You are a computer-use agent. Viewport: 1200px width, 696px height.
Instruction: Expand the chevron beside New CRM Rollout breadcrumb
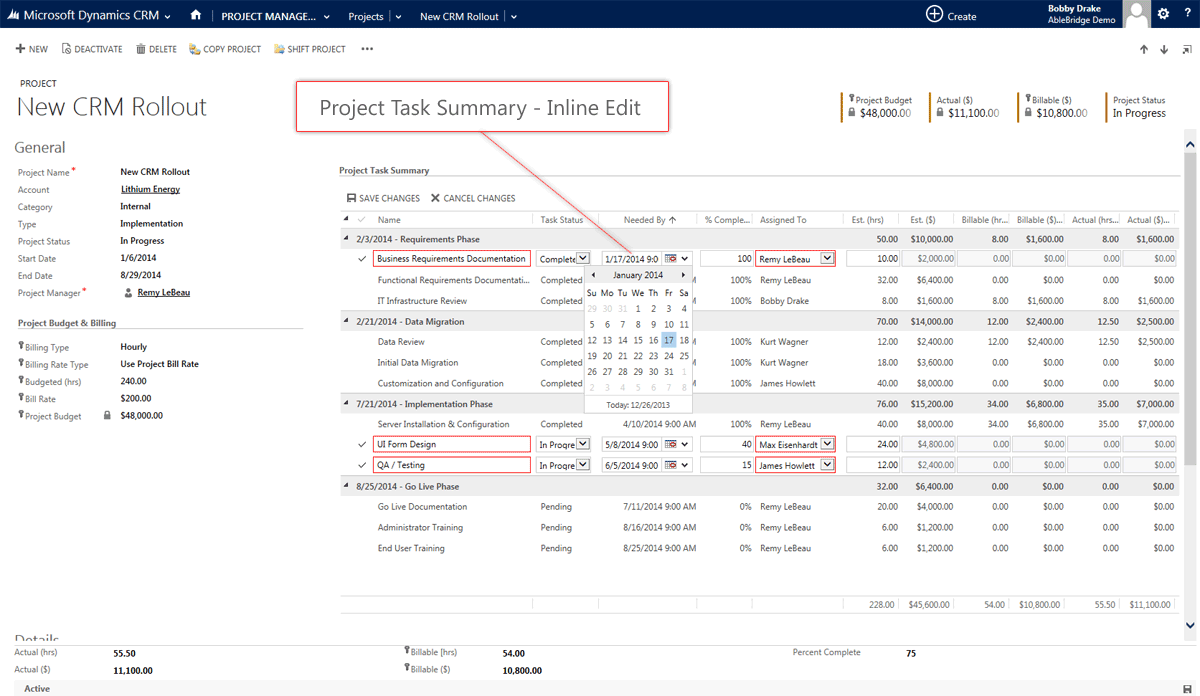pos(513,16)
